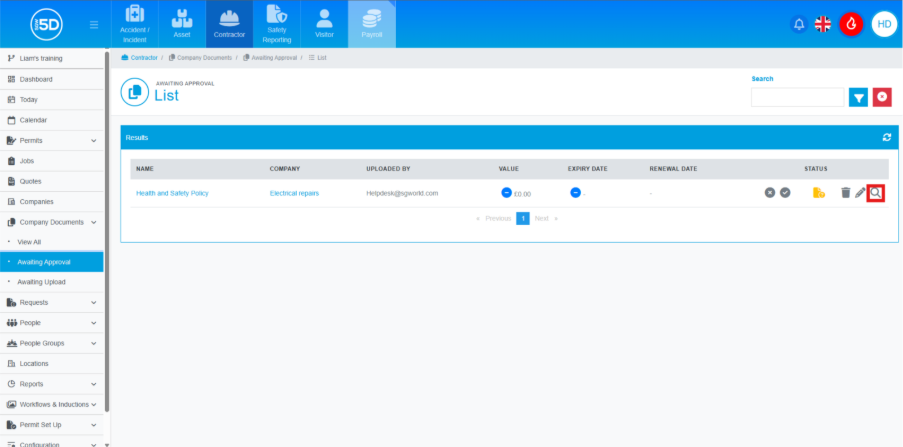Screen dimensions: 903x447
Task: Expand the People Groups sidebar menu
Action: [94, 343]
